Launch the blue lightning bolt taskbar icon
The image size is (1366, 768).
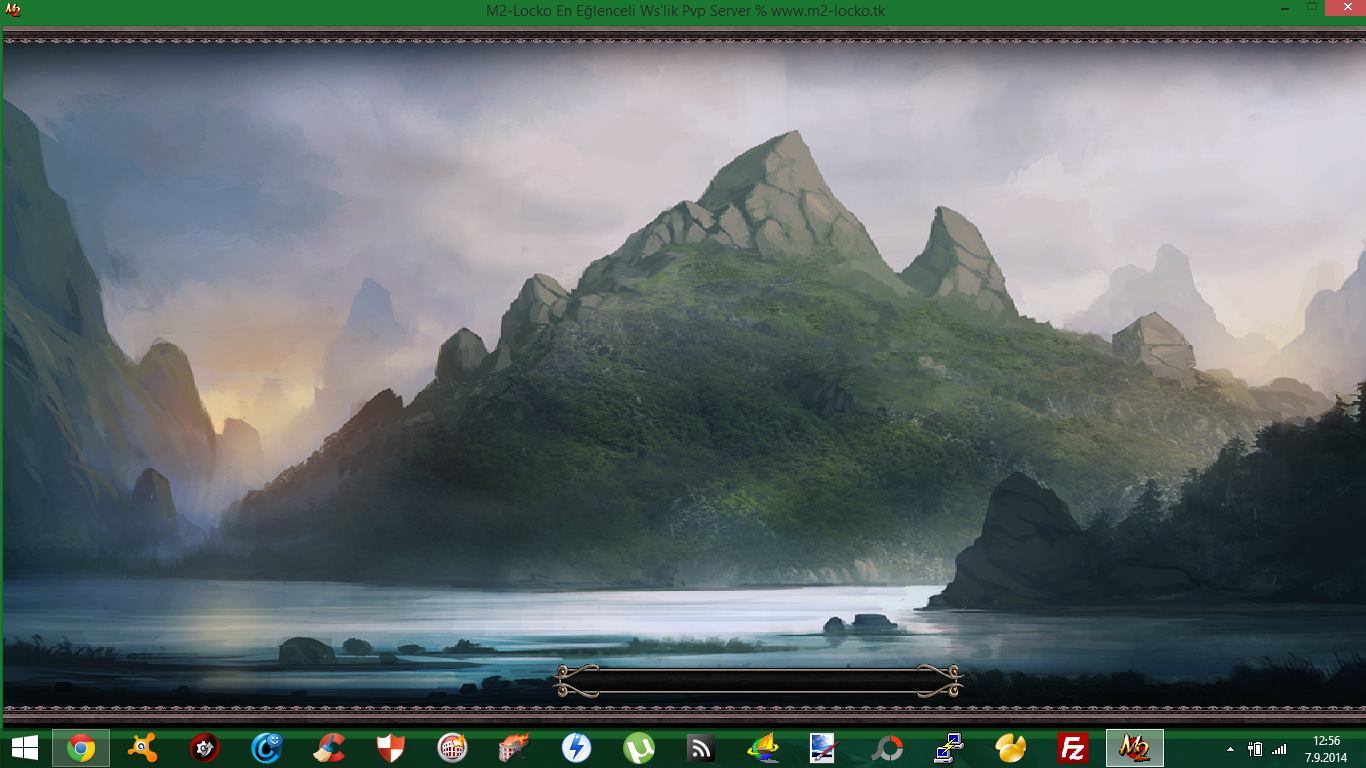click(576, 748)
